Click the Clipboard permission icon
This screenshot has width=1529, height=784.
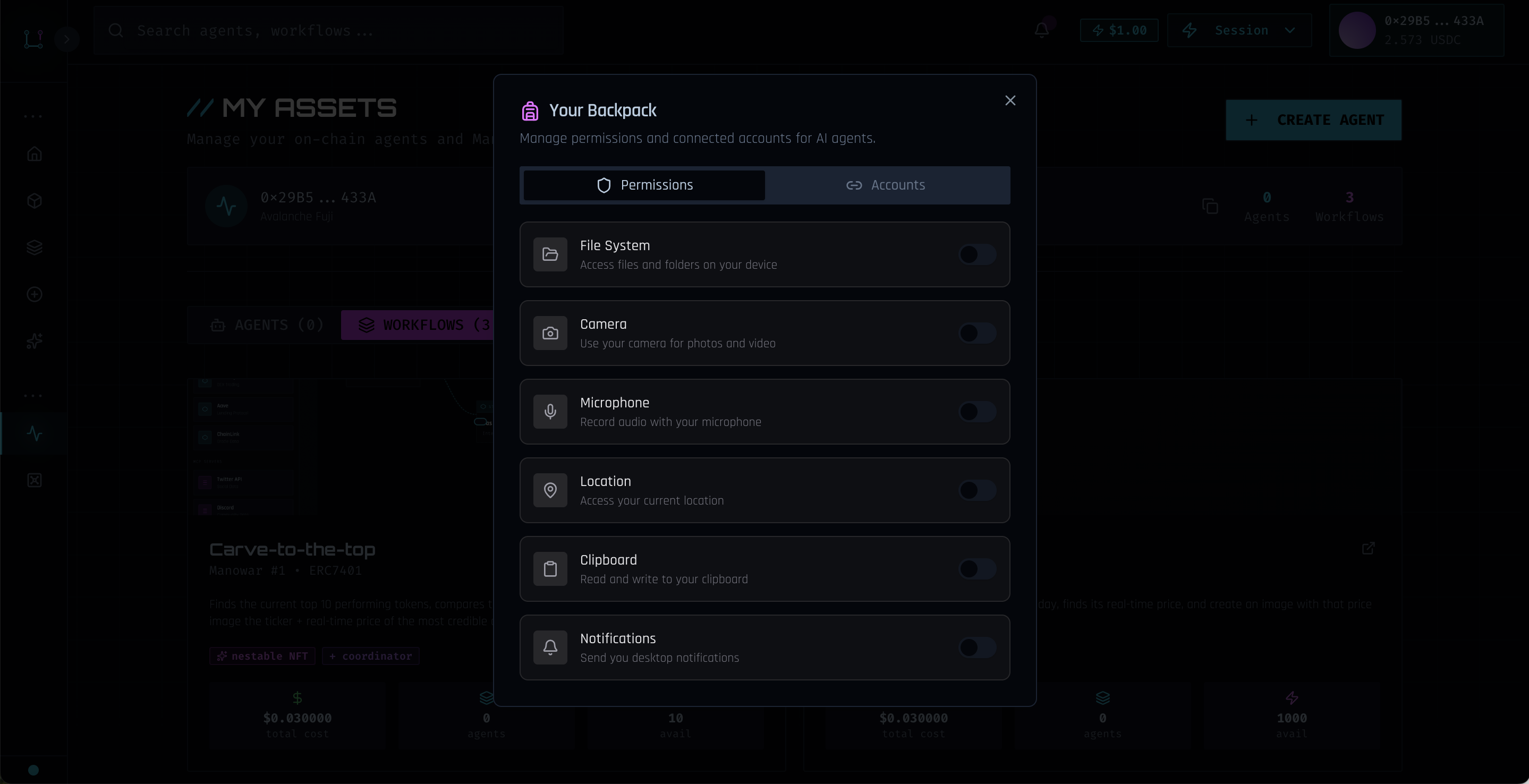click(x=550, y=569)
